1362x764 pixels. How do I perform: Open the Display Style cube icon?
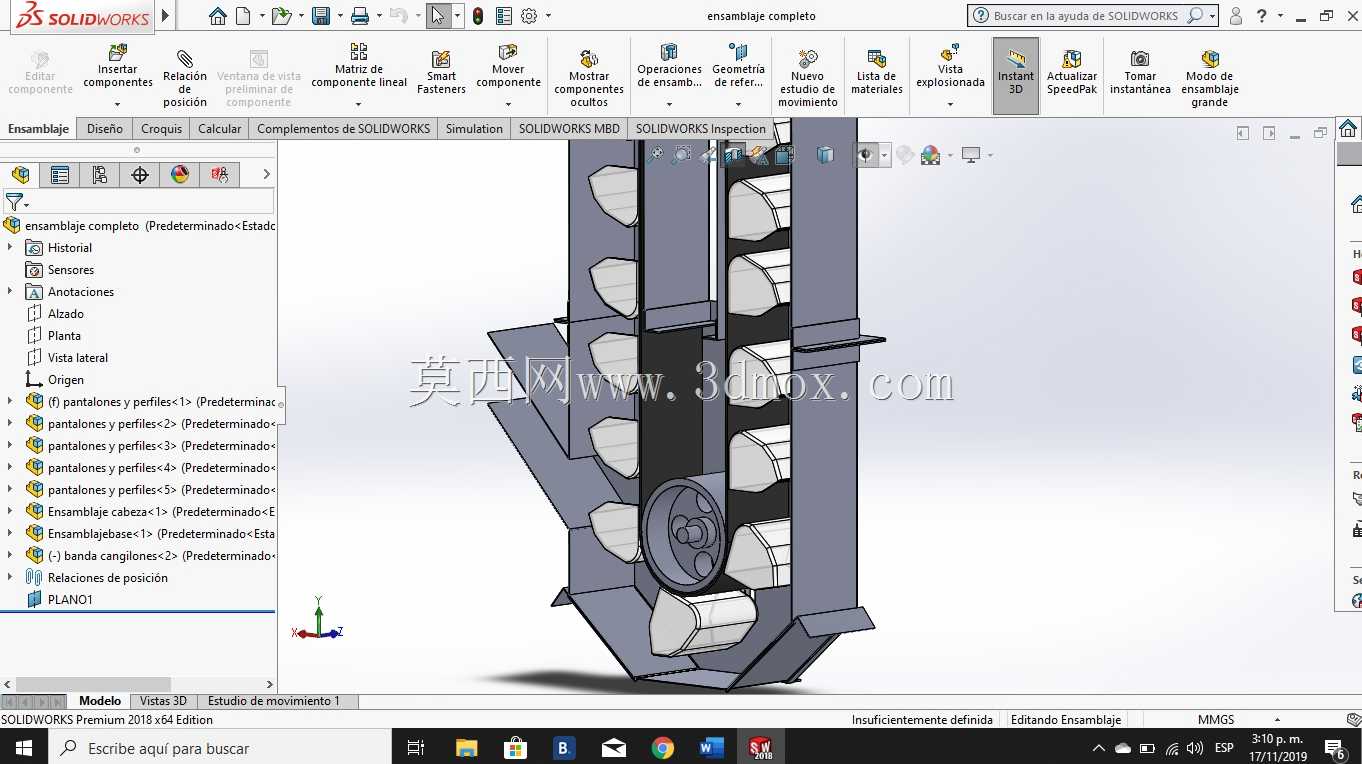pyautogui.click(x=825, y=155)
